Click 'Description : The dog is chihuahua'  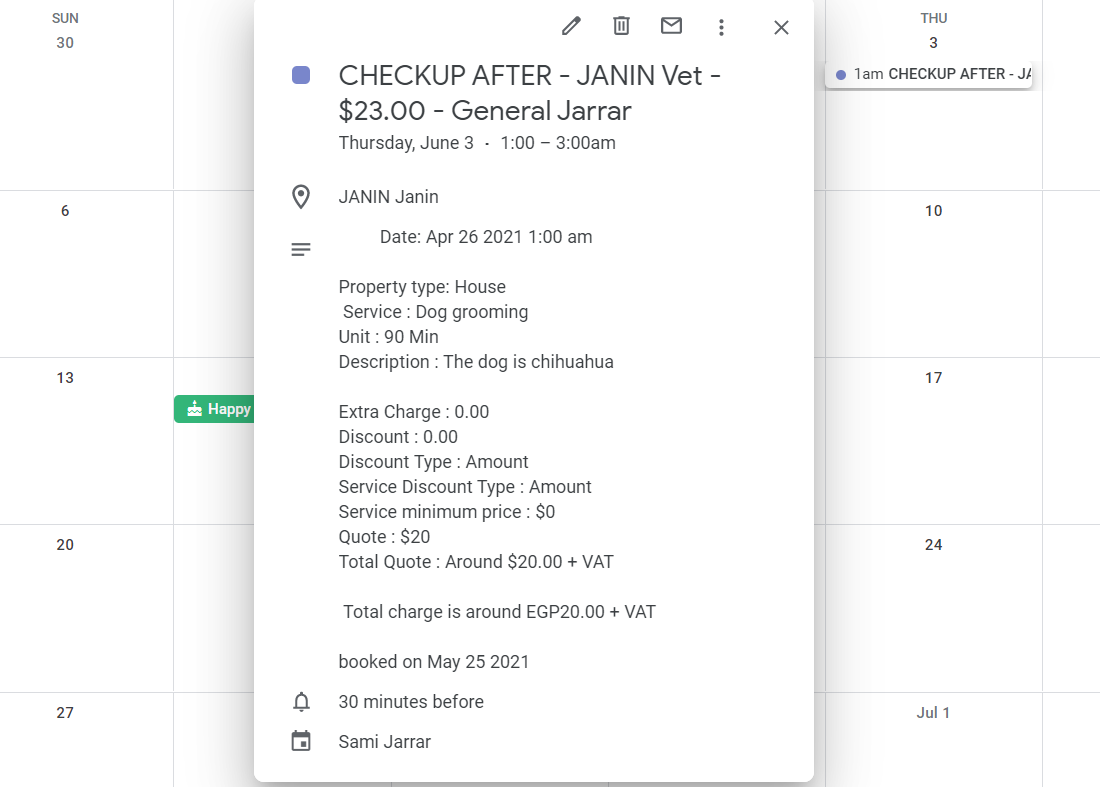[x=476, y=362]
